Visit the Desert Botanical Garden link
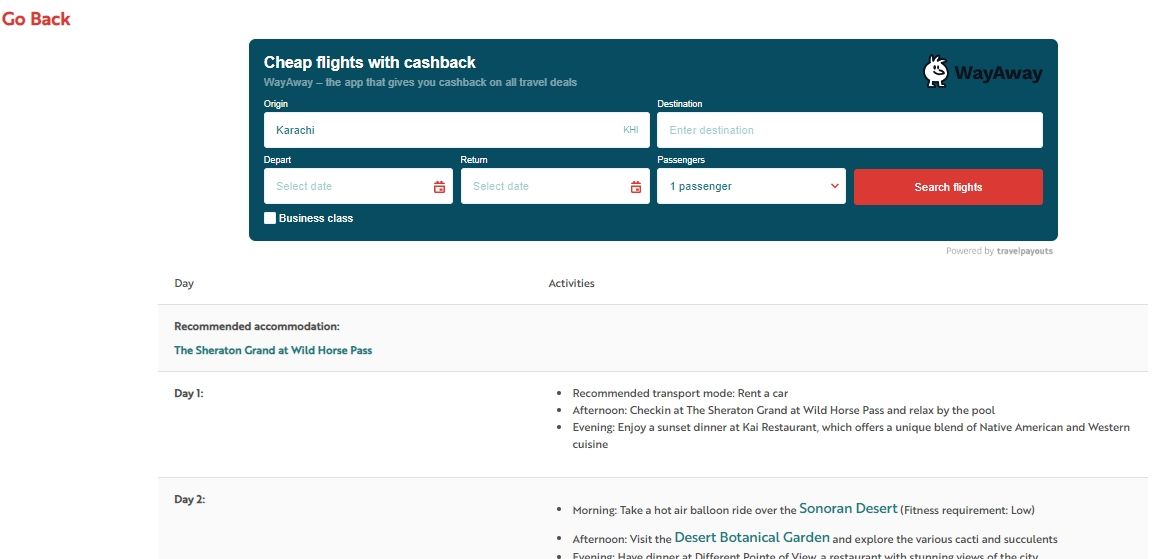The height and width of the screenshot is (559, 1162). [751, 538]
